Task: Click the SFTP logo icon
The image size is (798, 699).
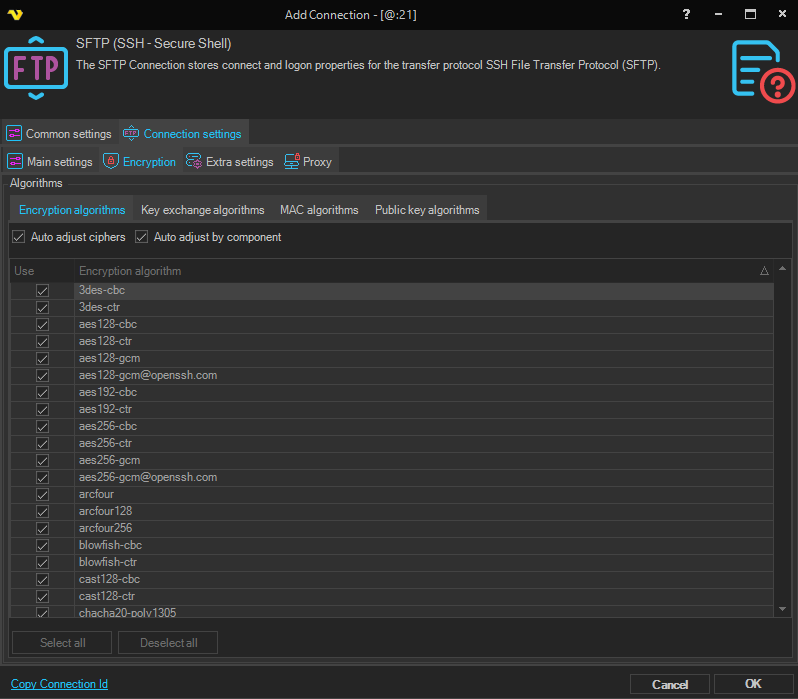Action: point(36,68)
